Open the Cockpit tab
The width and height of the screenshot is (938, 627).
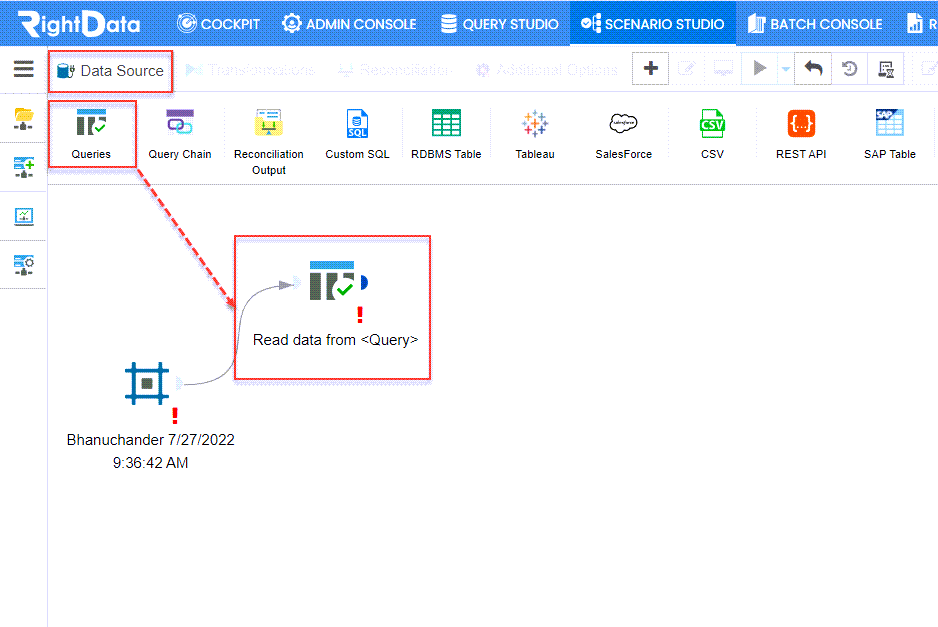(218, 24)
